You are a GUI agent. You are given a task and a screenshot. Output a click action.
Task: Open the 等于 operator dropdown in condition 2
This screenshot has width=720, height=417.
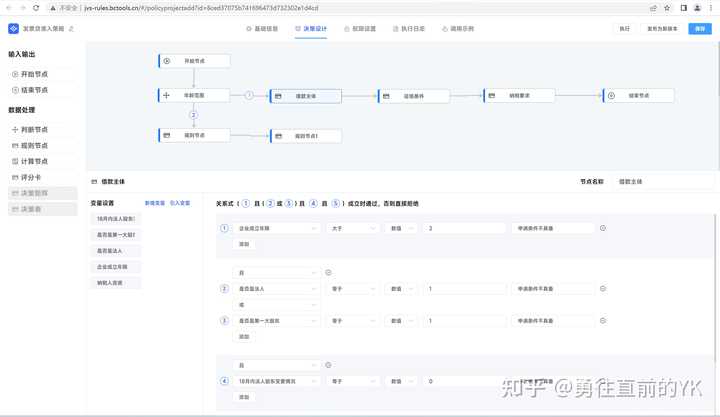[352, 289]
